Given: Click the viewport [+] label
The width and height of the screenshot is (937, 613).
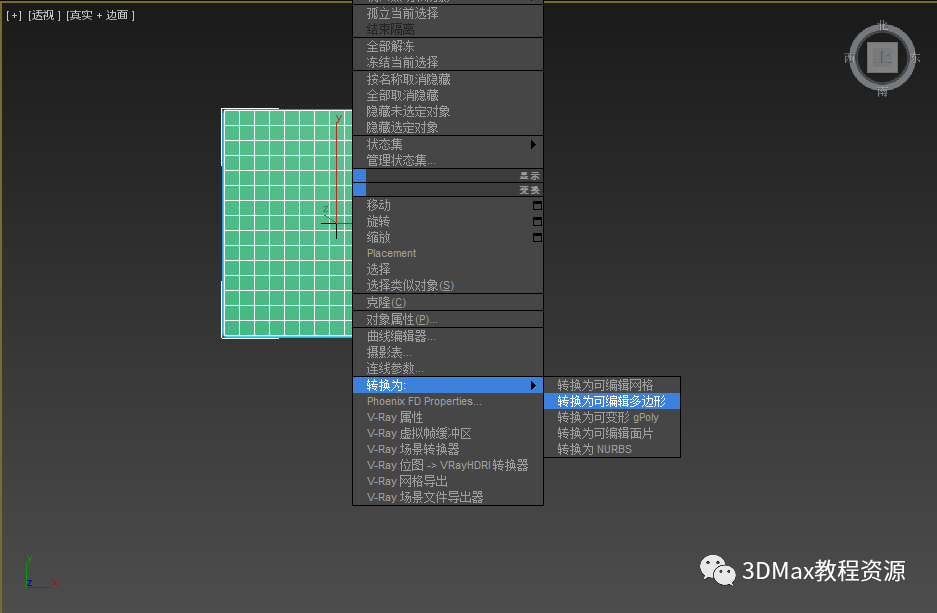Looking at the screenshot, I should (x=14, y=16).
